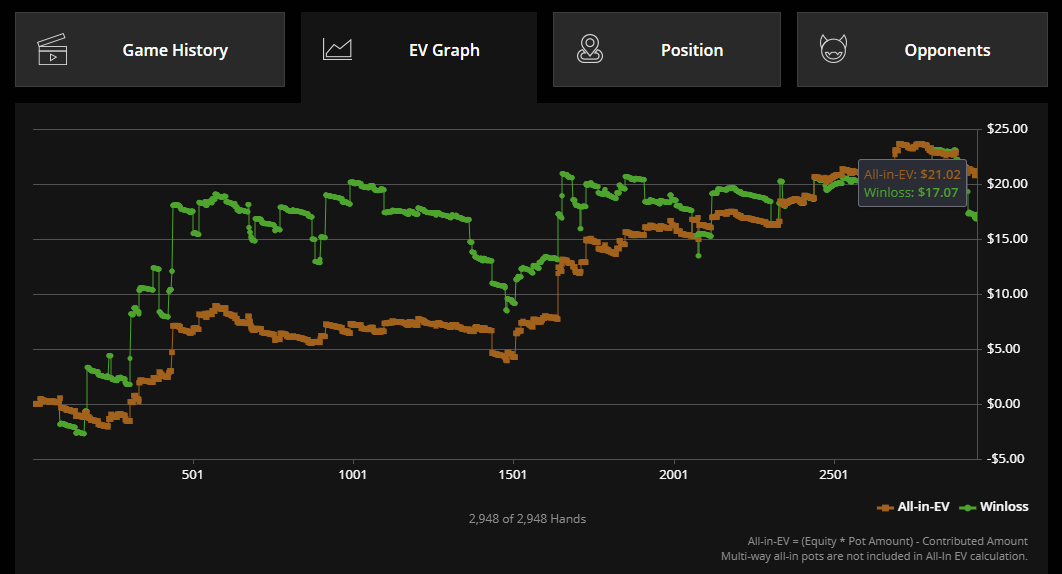Click the devil face Opponents icon
The image size is (1062, 574).
click(x=833, y=49)
